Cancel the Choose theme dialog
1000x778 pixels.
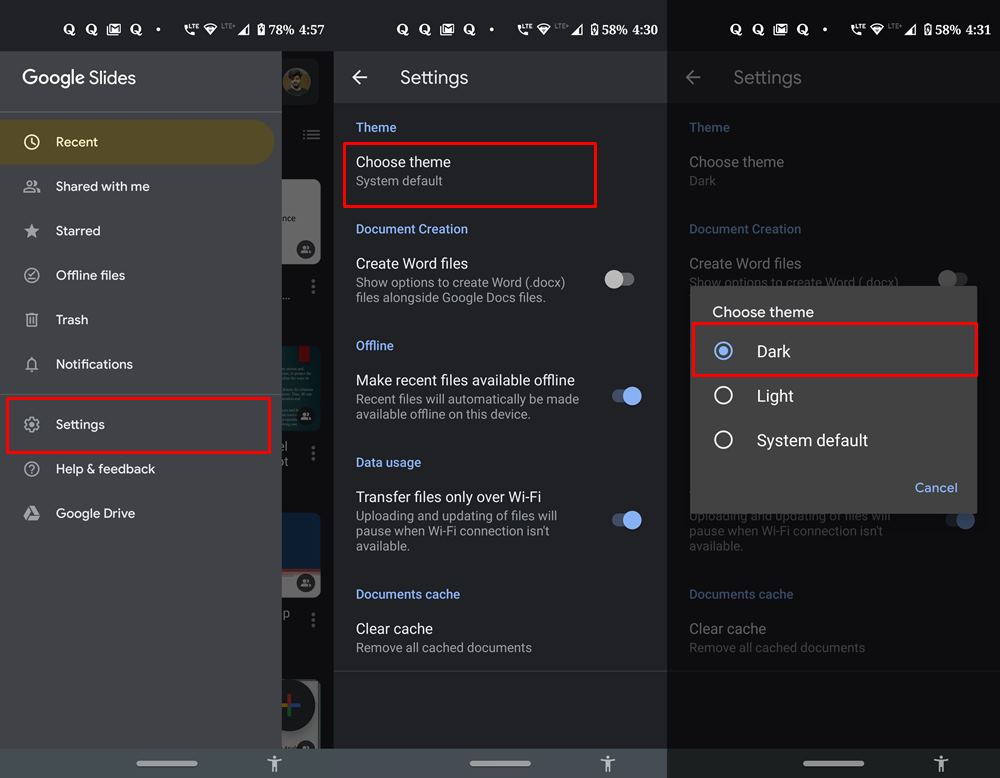pos(936,488)
